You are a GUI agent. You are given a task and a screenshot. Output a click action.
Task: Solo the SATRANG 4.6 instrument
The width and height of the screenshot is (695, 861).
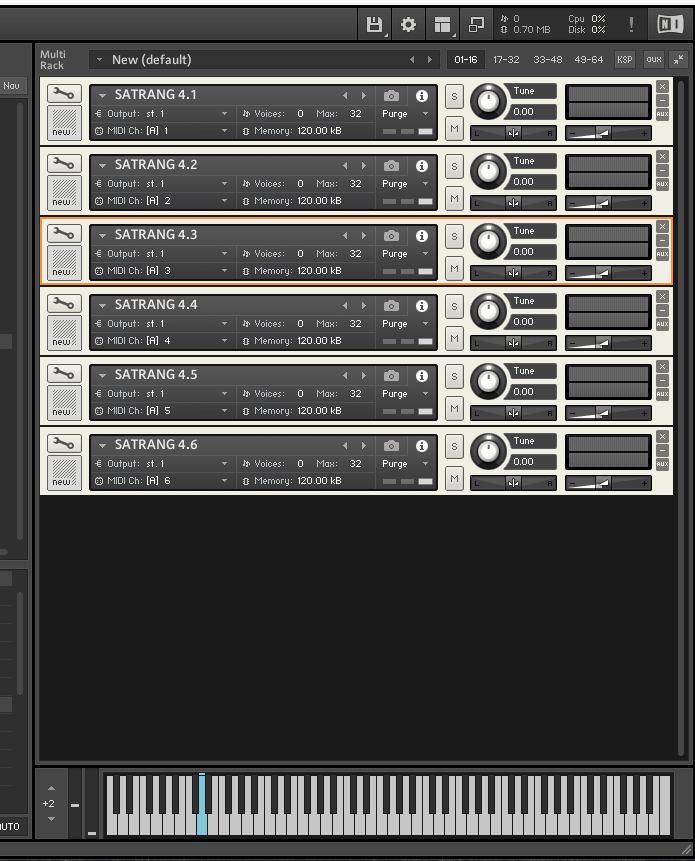(454, 446)
